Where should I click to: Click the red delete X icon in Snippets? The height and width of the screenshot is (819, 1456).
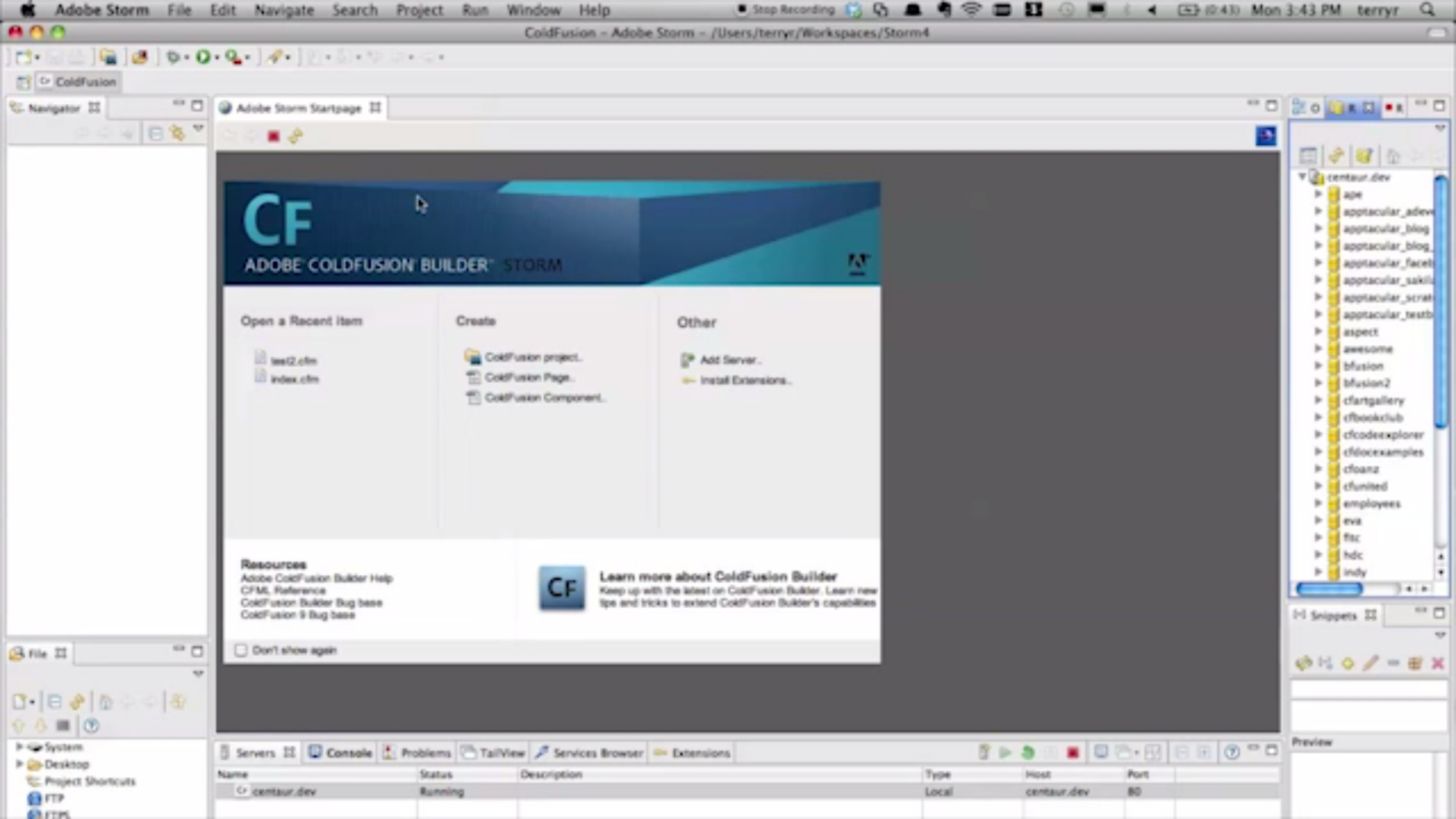[1437, 664]
